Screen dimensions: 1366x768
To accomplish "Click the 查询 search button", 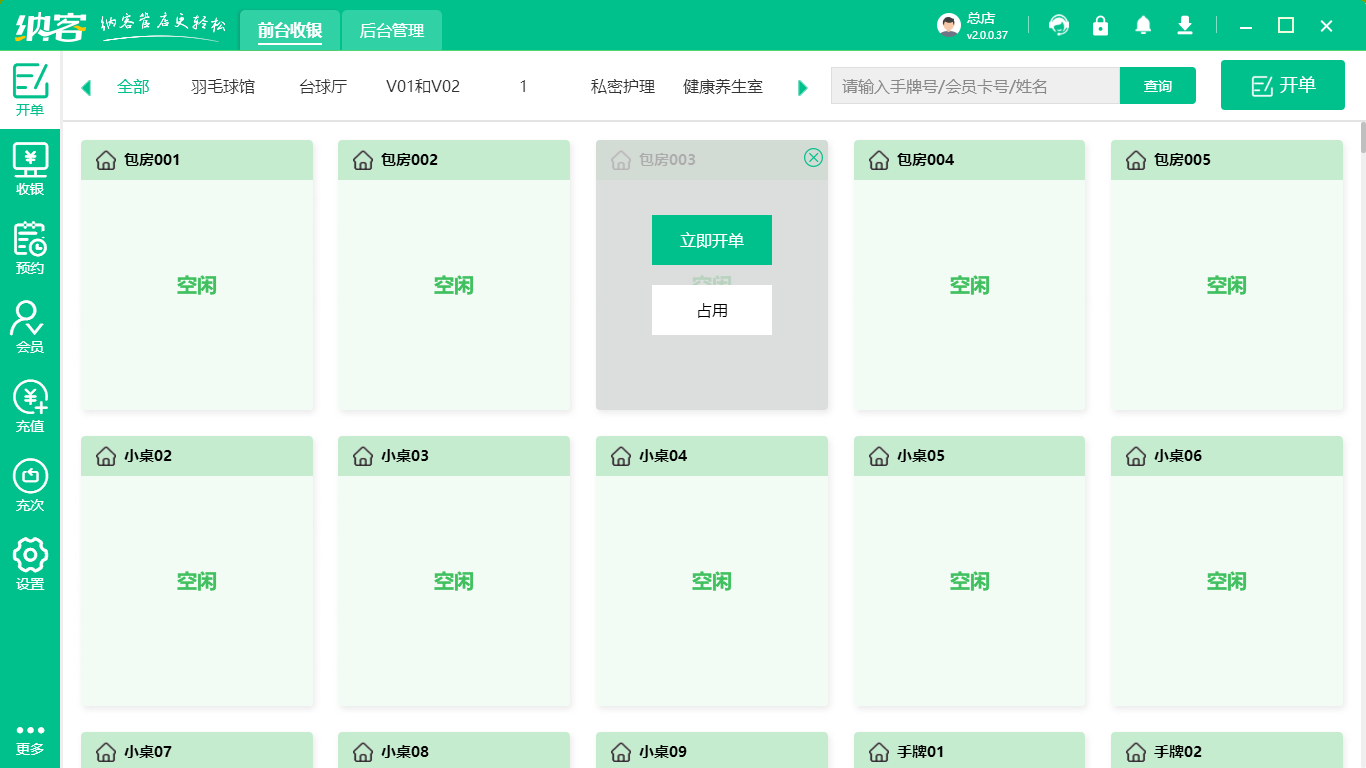I will [1158, 86].
